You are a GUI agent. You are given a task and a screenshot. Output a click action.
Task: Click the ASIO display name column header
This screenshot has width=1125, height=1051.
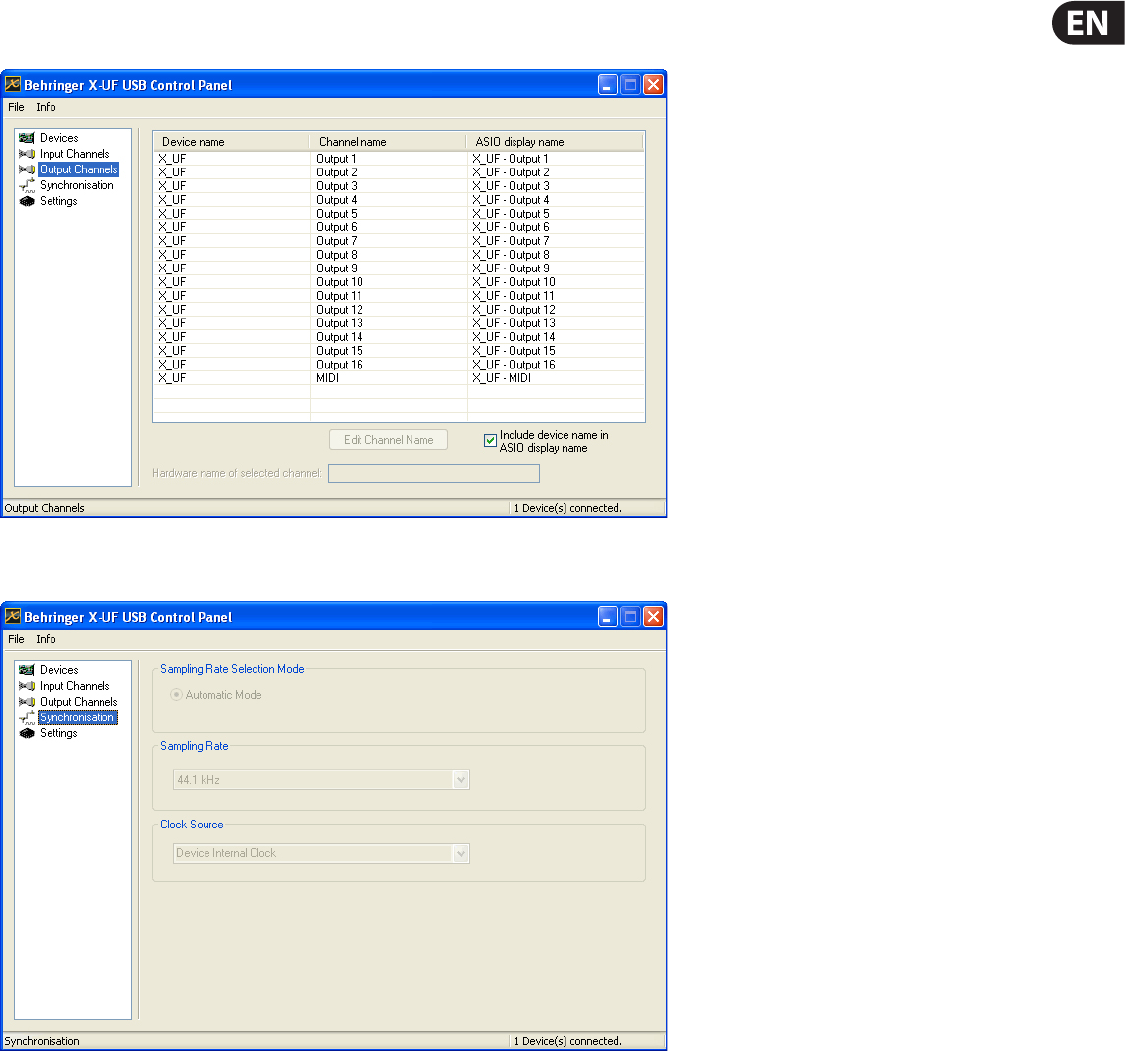[x=555, y=142]
